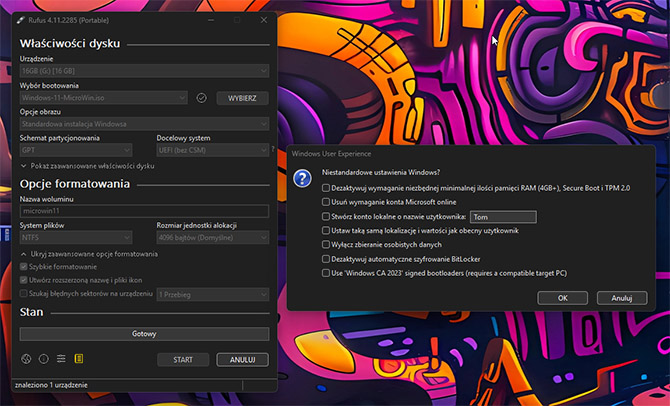Screen dimensions: 670x406
Task: Click the WYBIERZ button
Action: pos(242,98)
